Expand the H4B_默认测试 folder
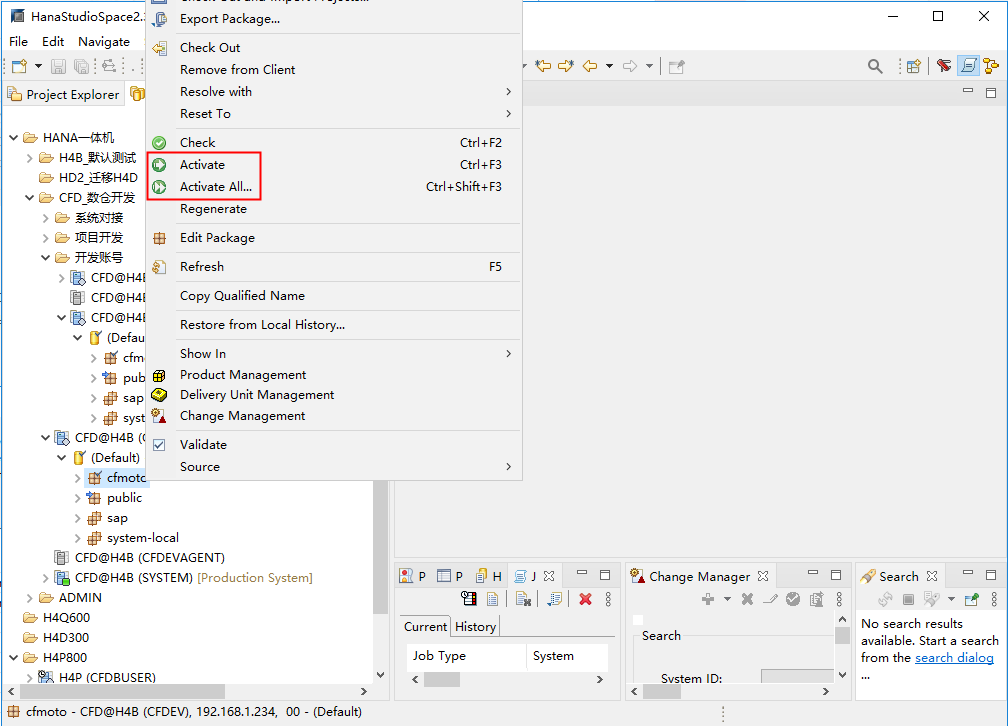Viewport: 1008px width, 726px height. (30, 158)
